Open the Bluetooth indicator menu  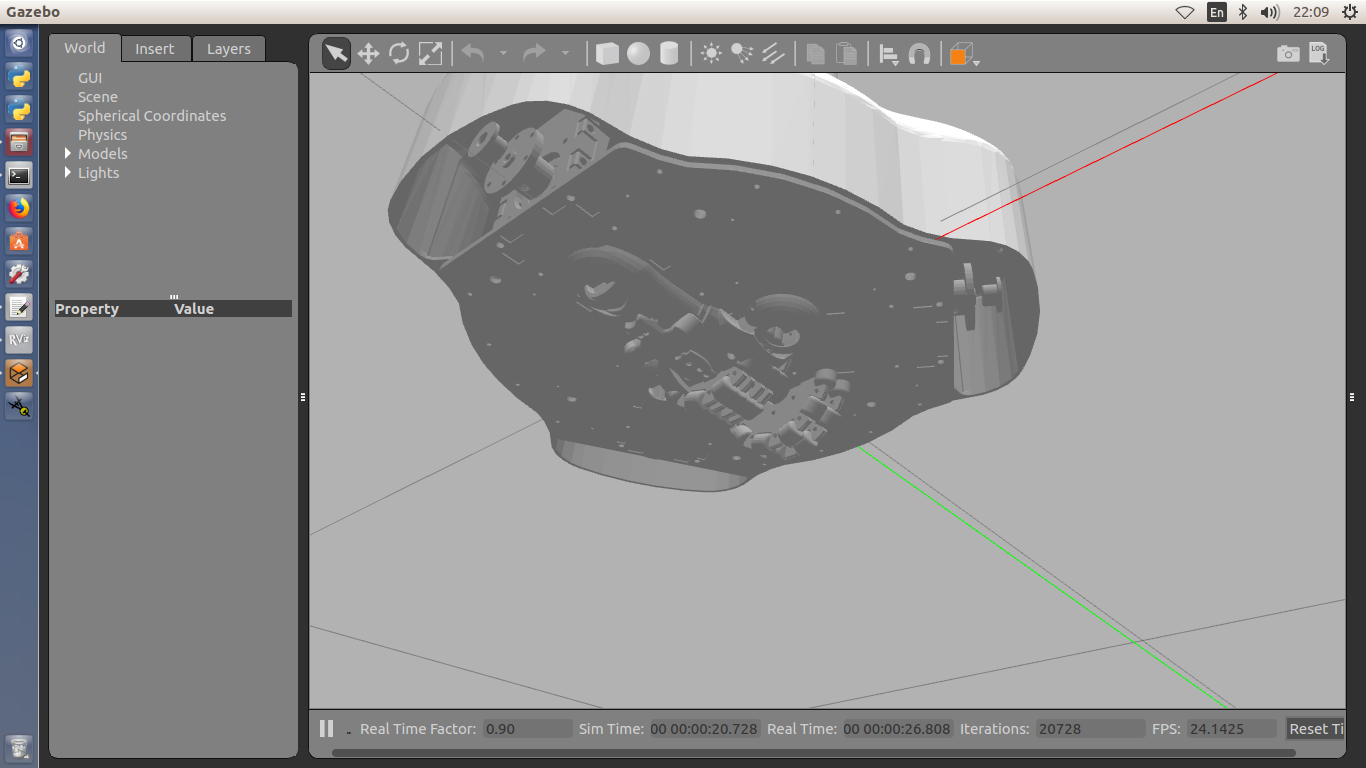[1243, 12]
